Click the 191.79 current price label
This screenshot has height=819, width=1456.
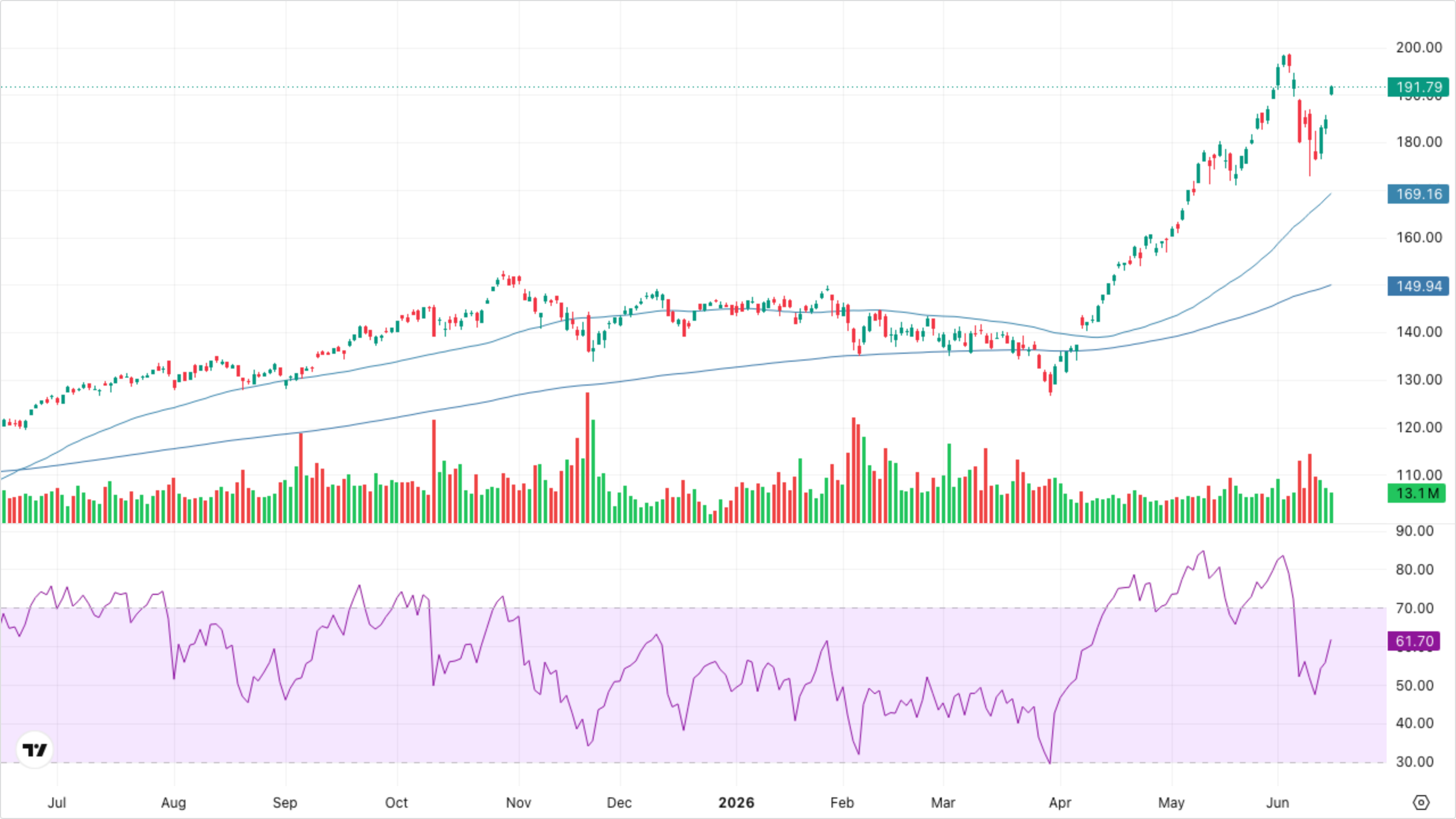click(1418, 87)
